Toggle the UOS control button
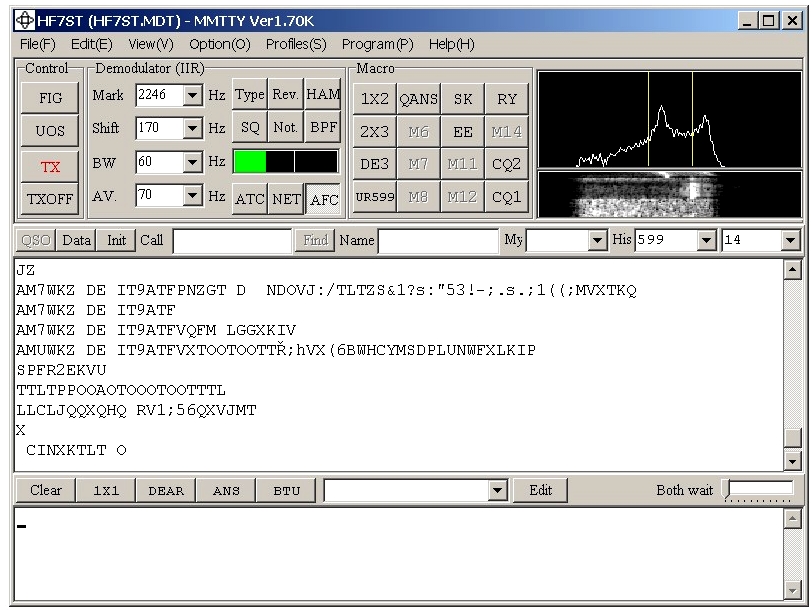This screenshot has height=611, width=811. (50, 130)
